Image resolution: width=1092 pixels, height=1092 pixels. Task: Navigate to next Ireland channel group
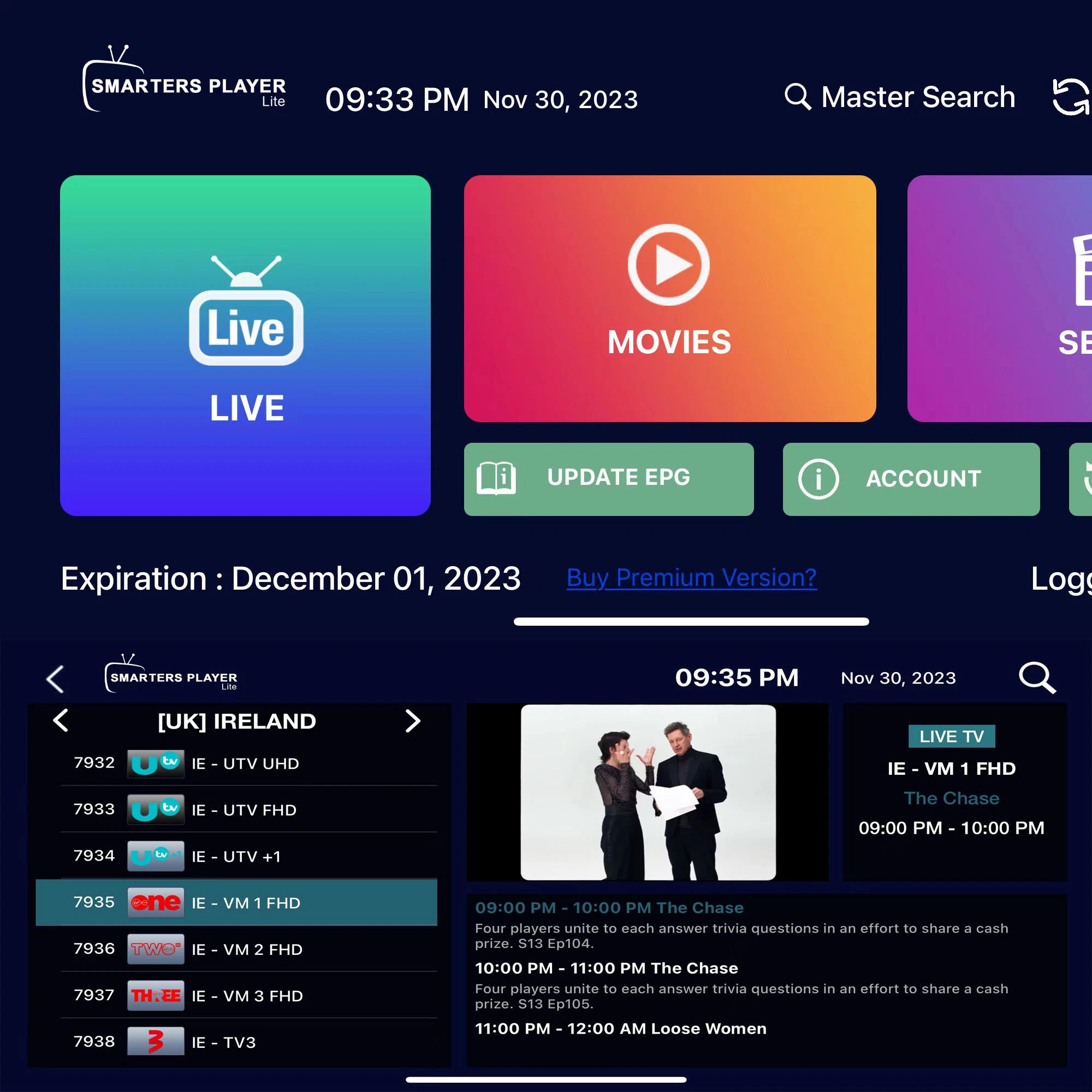click(x=413, y=720)
